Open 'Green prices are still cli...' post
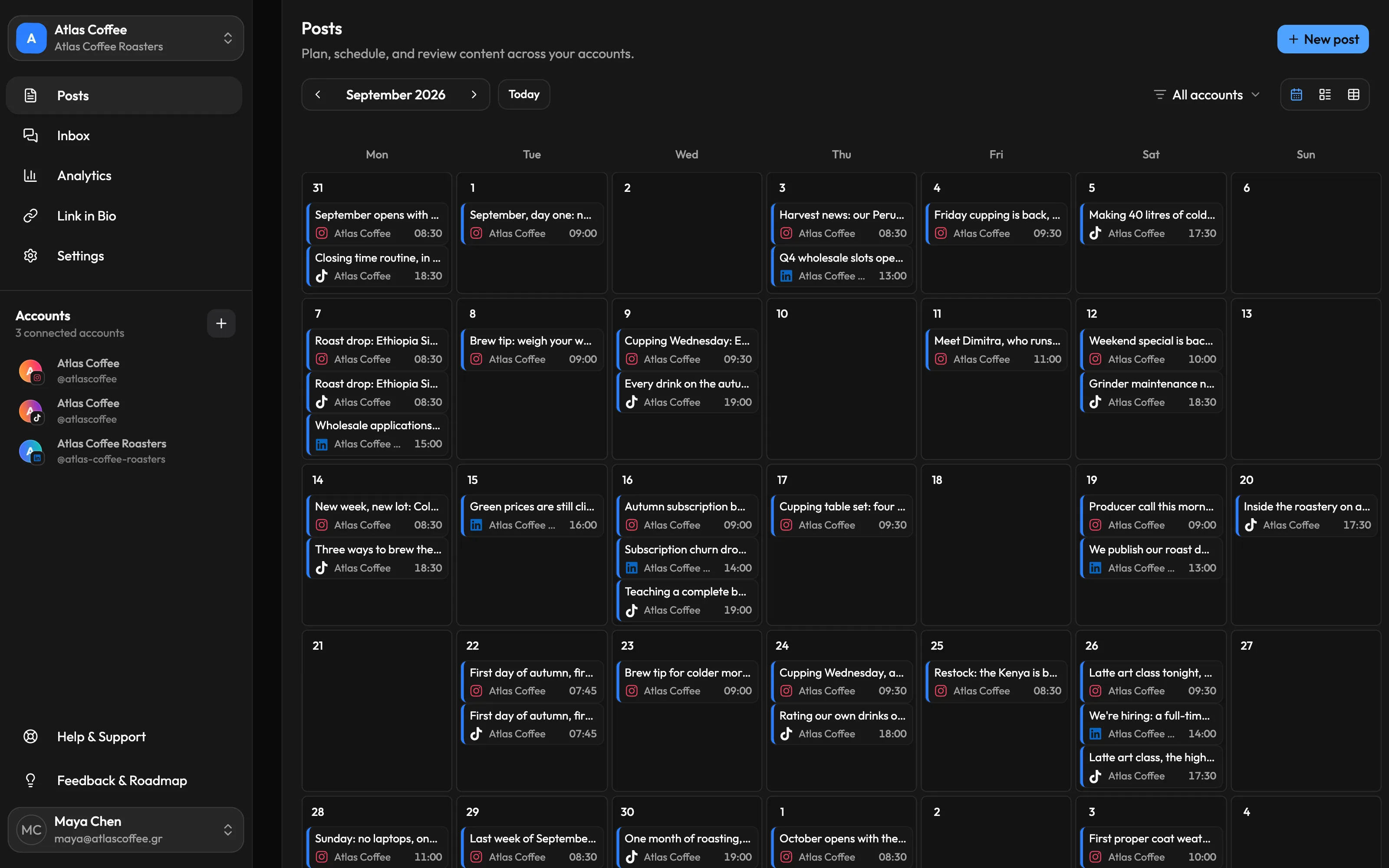 (532, 516)
